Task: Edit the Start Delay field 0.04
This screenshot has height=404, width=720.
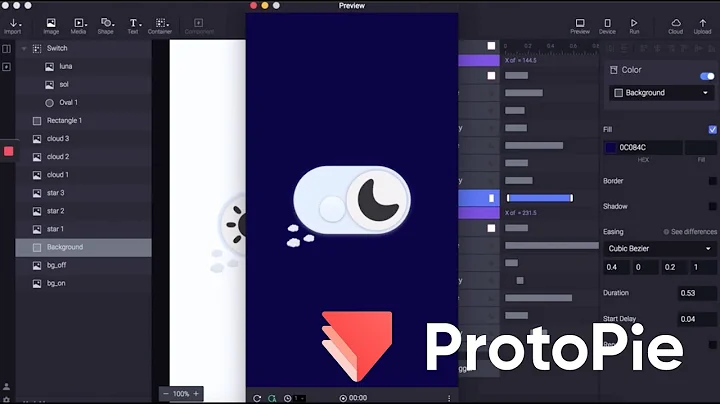Action: 697,319
